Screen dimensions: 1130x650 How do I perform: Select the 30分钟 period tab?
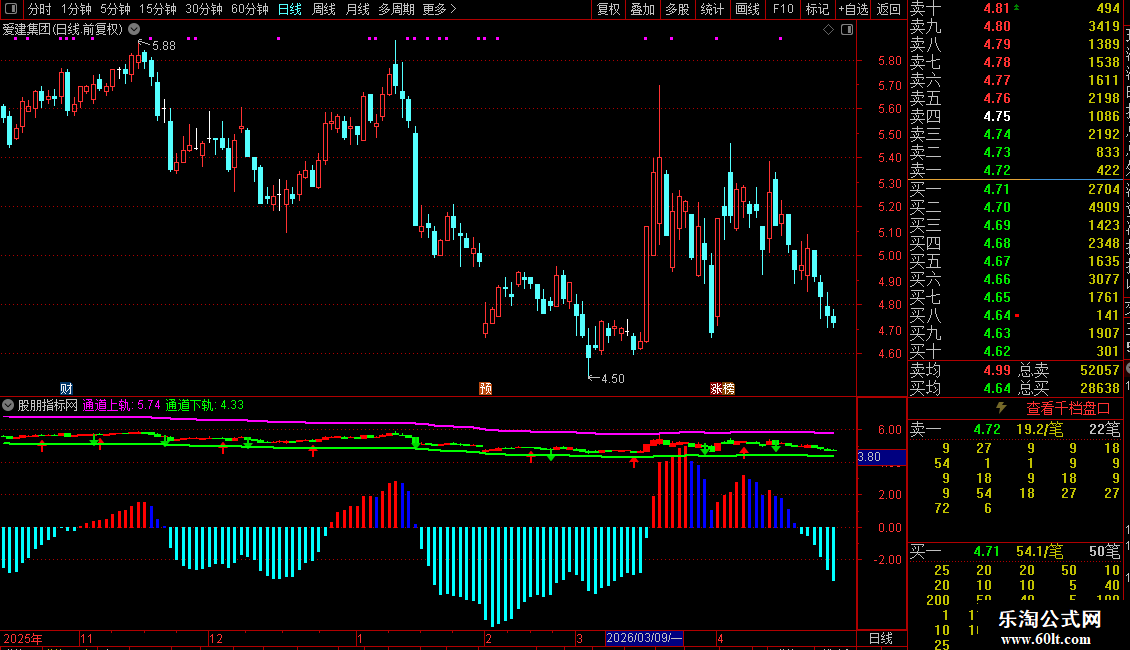[x=203, y=9]
